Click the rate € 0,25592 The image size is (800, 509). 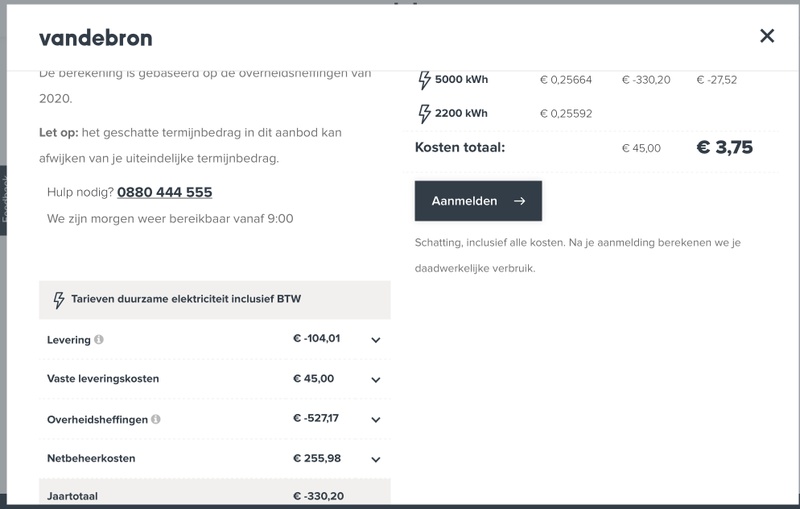tap(566, 113)
